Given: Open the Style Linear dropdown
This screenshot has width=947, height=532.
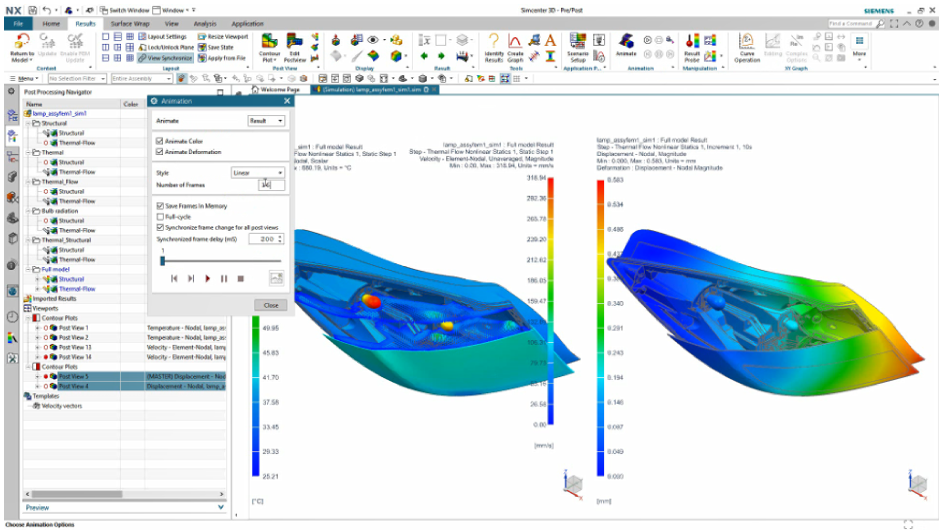Looking at the screenshot, I should click(258, 173).
